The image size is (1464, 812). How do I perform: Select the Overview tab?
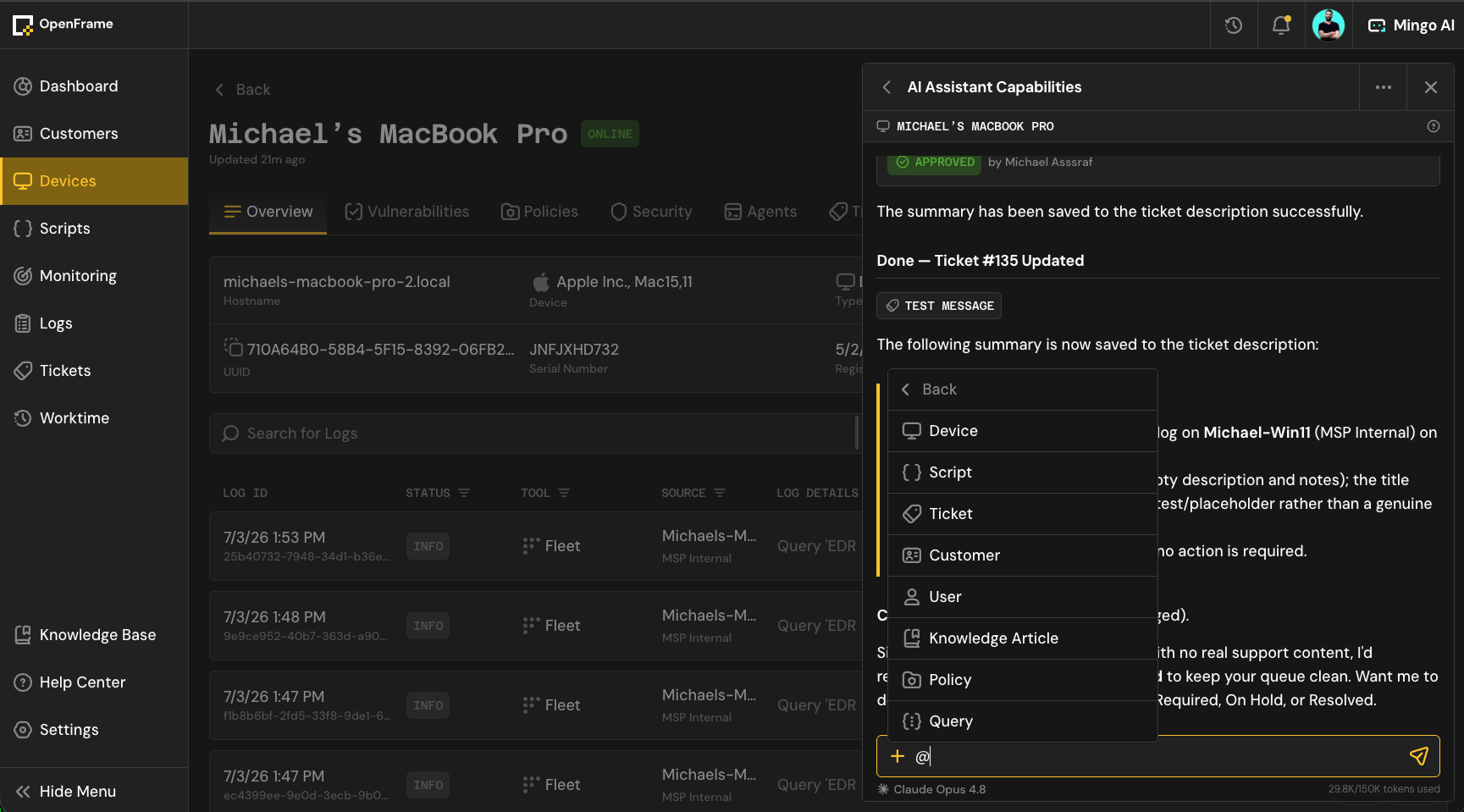pyautogui.click(x=268, y=212)
